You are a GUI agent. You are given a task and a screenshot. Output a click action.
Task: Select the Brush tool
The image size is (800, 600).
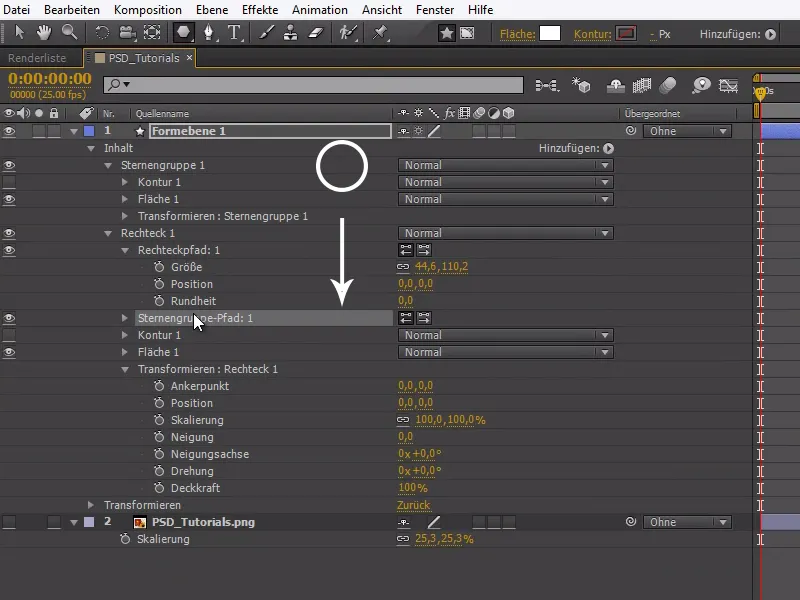click(269, 33)
